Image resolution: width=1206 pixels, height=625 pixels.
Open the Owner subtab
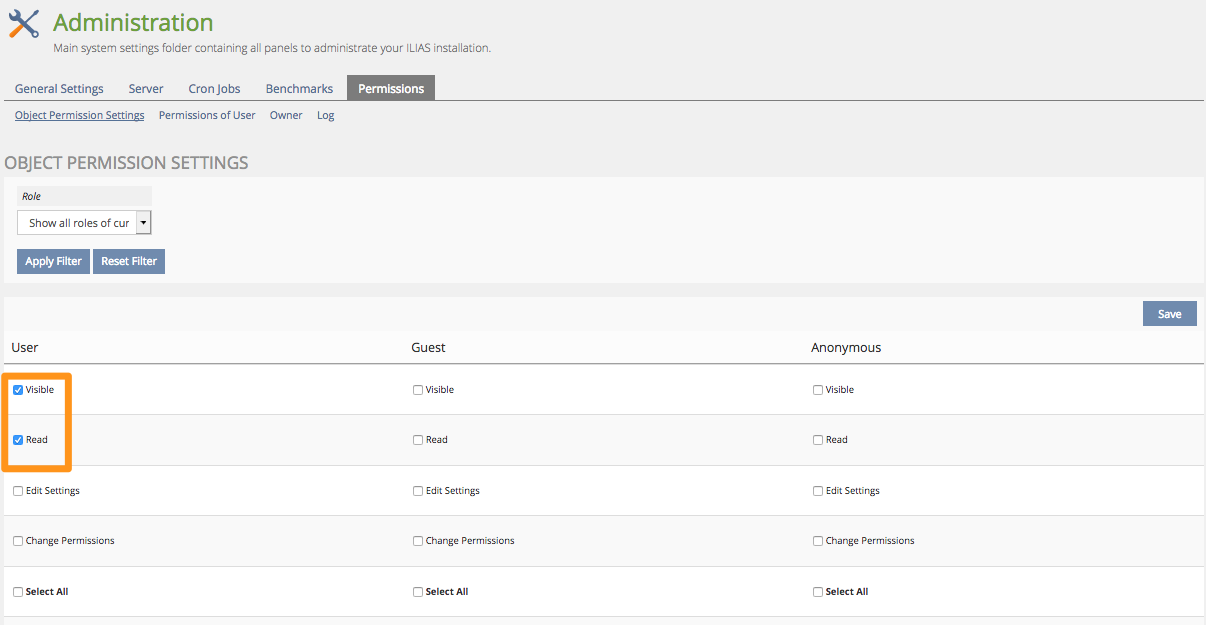click(286, 116)
